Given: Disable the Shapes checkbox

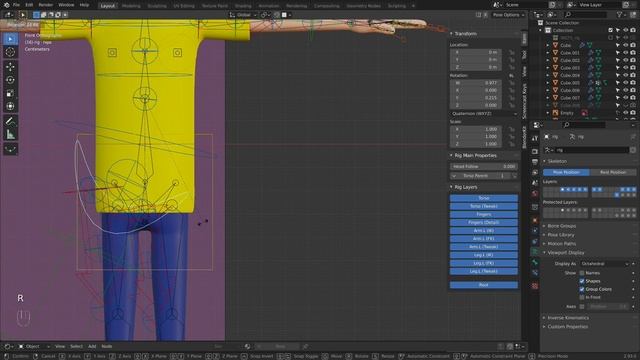Looking at the screenshot, I should [582, 281].
